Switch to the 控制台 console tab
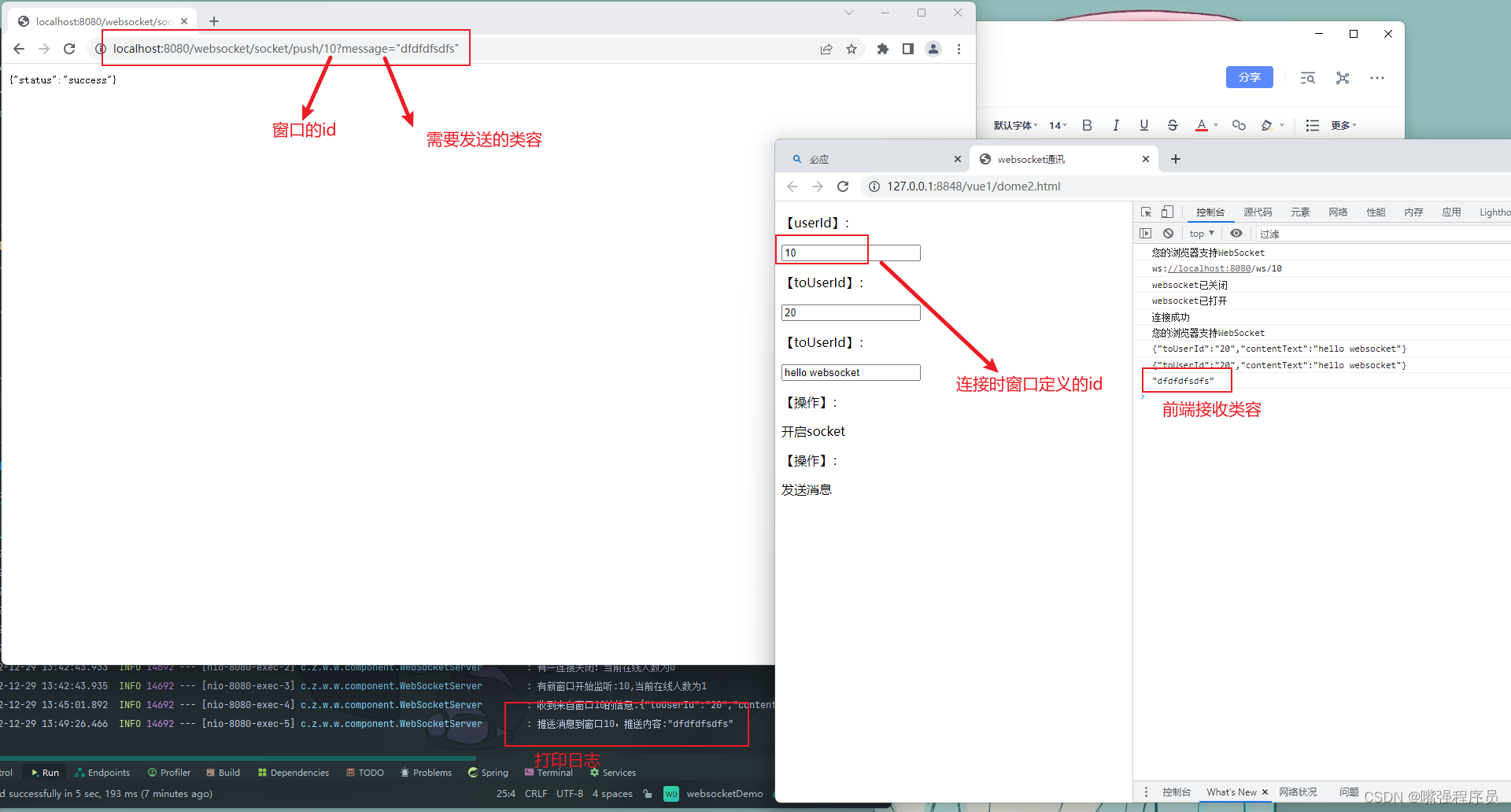The height and width of the screenshot is (812, 1511). (x=1210, y=212)
